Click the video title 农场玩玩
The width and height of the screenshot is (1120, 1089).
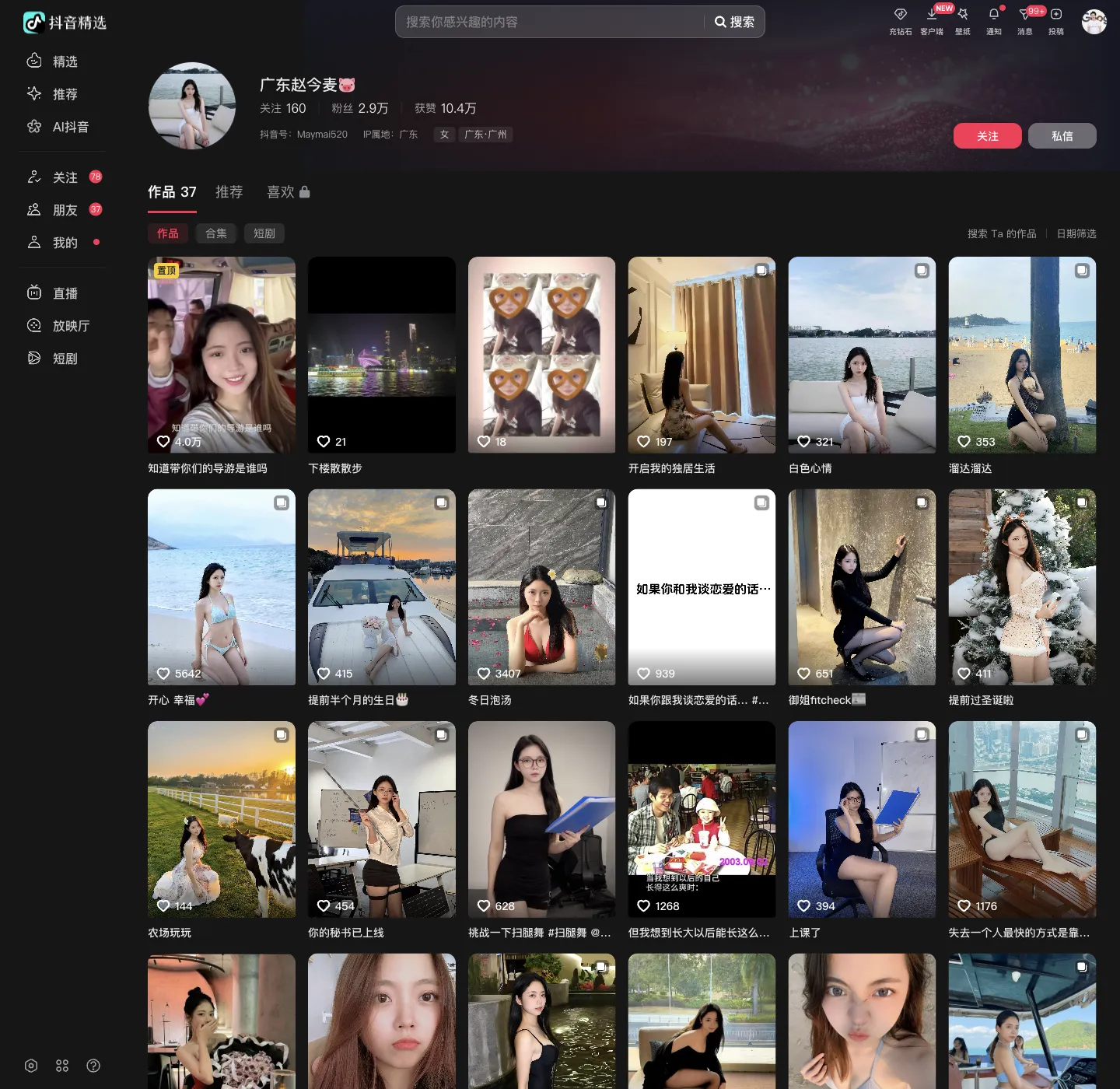coord(170,933)
